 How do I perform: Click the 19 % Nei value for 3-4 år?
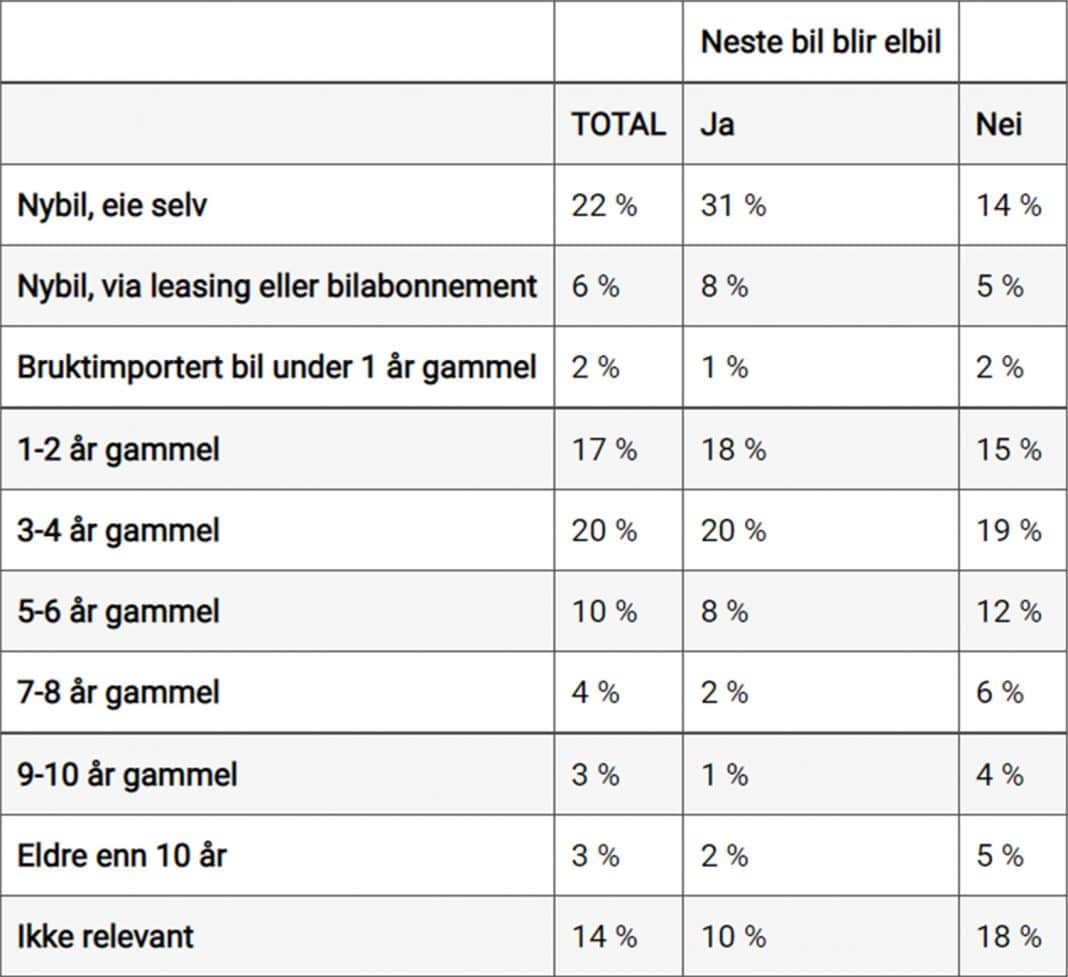coord(1009,531)
